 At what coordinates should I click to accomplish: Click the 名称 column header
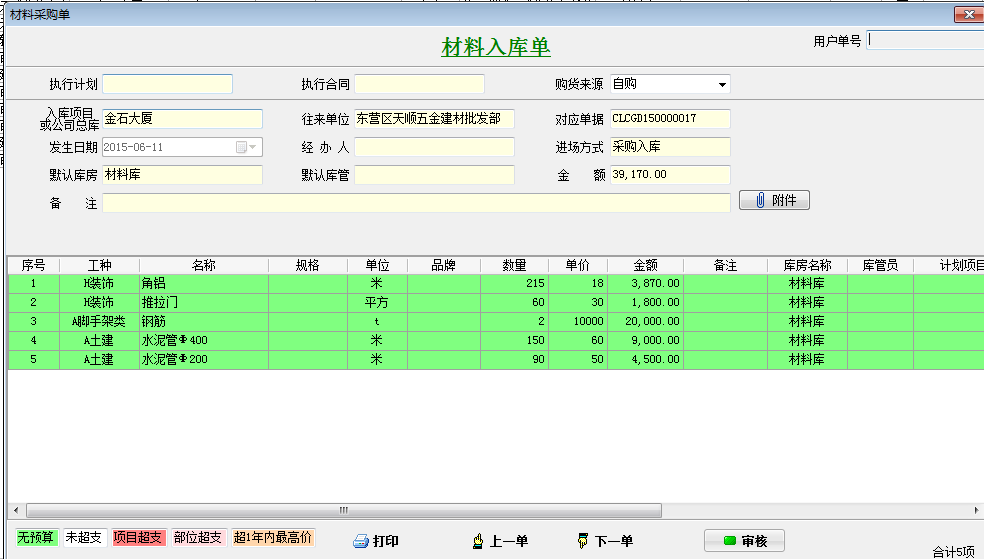[204, 266]
